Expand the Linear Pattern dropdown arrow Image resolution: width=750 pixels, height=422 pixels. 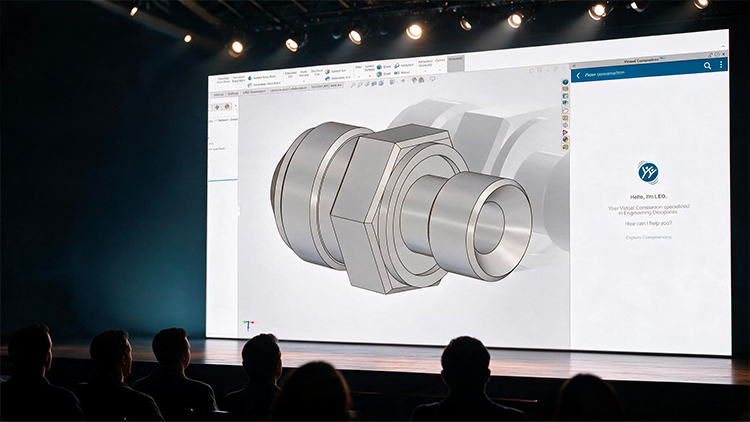pyautogui.click(x=370, y=76)
